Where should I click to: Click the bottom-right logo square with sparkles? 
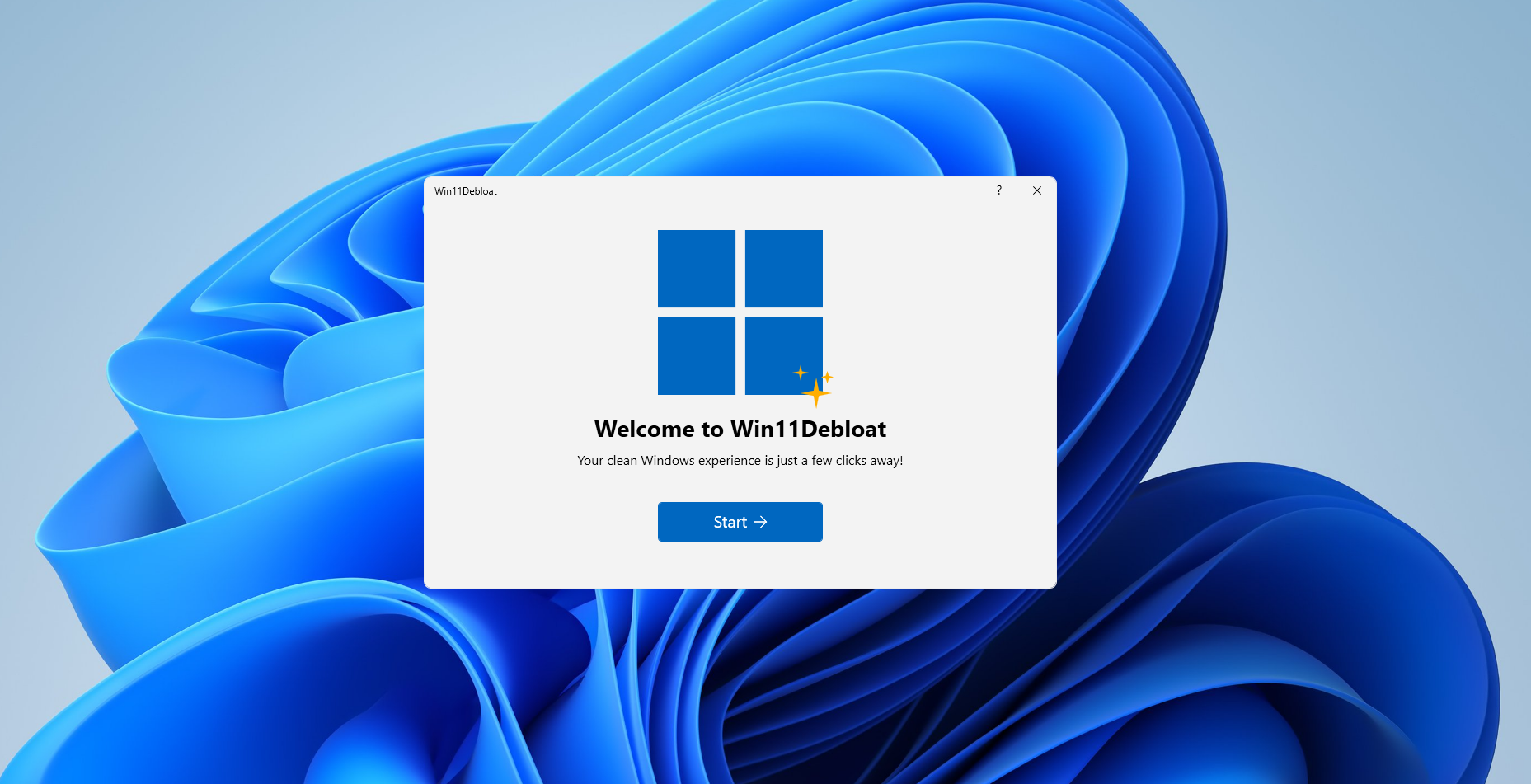point(783,354)
